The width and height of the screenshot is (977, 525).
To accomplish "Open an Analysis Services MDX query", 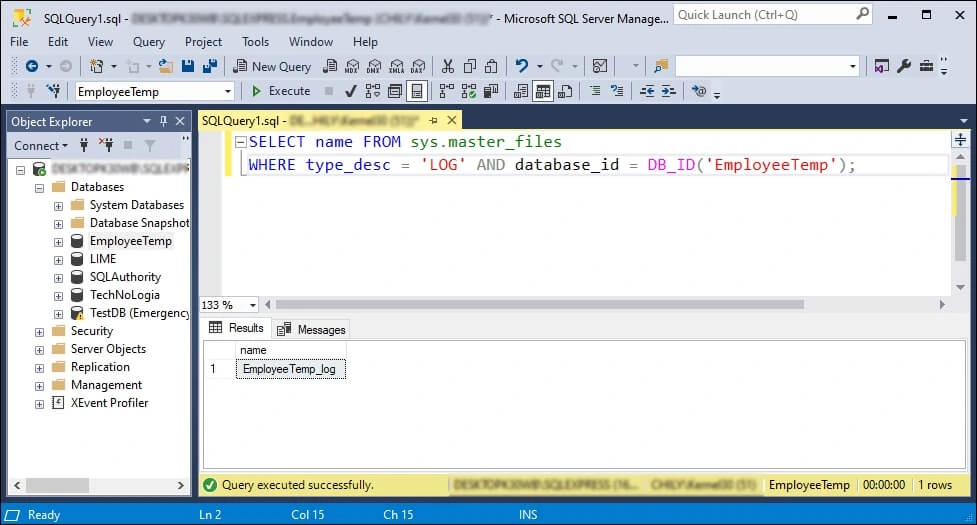I will coord(352,66).
